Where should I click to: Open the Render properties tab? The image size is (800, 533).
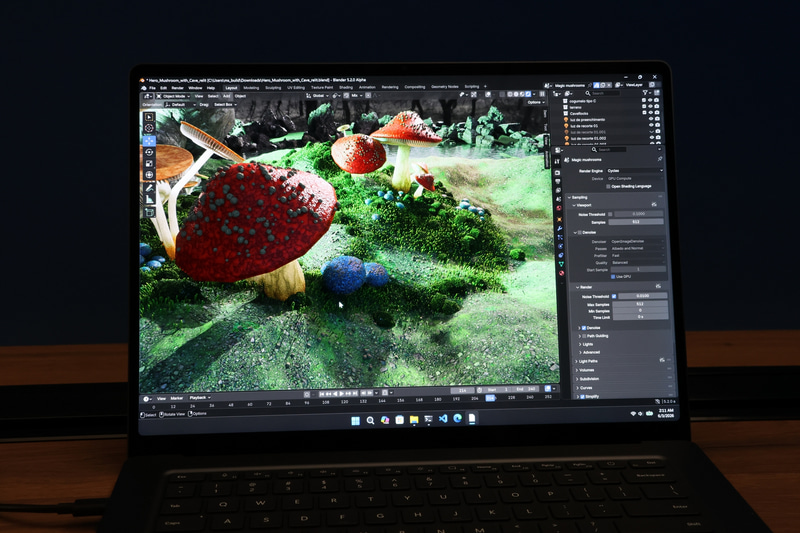click(x=557, y=173)
